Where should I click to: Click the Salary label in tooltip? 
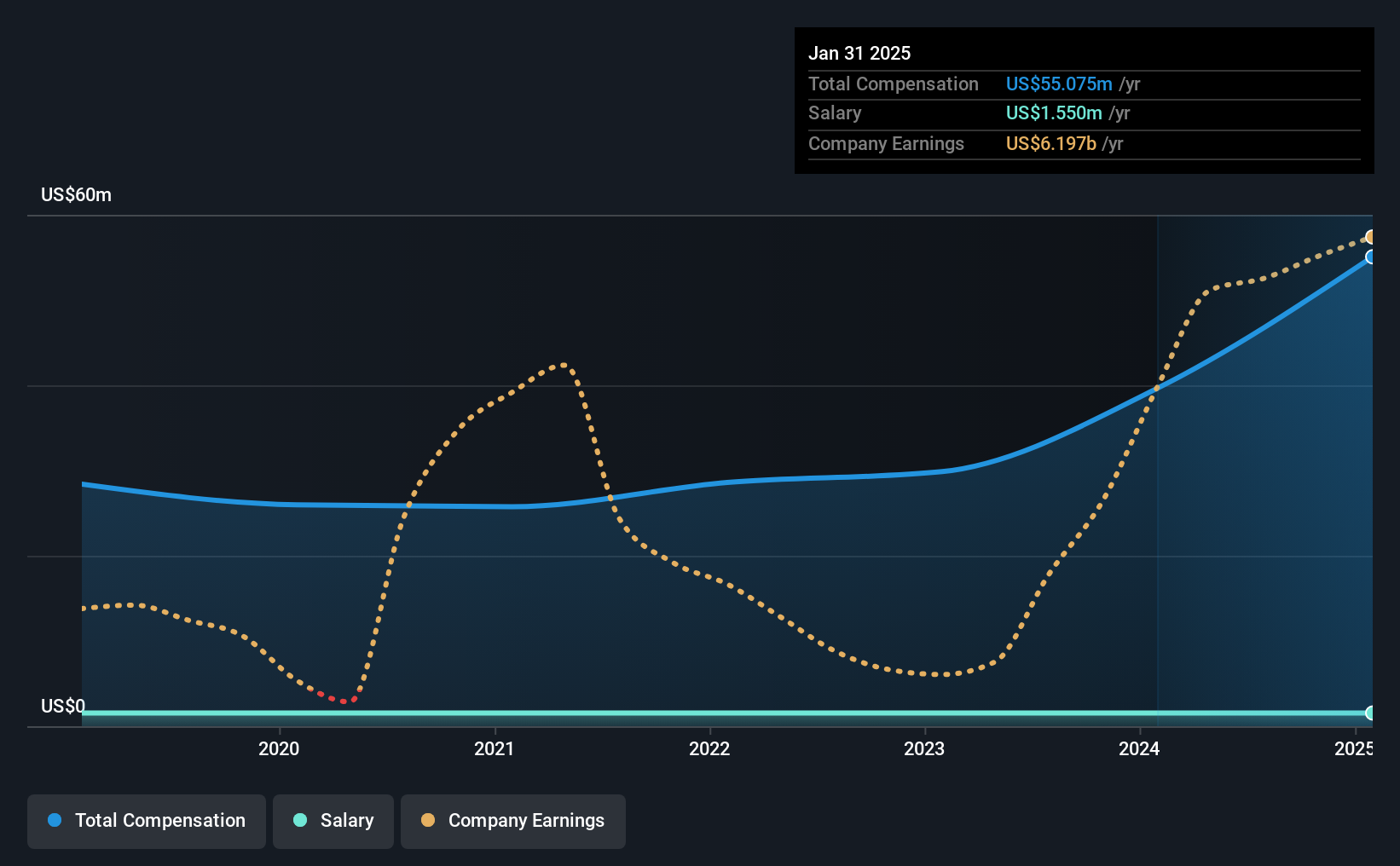click(x=835, y=113)
